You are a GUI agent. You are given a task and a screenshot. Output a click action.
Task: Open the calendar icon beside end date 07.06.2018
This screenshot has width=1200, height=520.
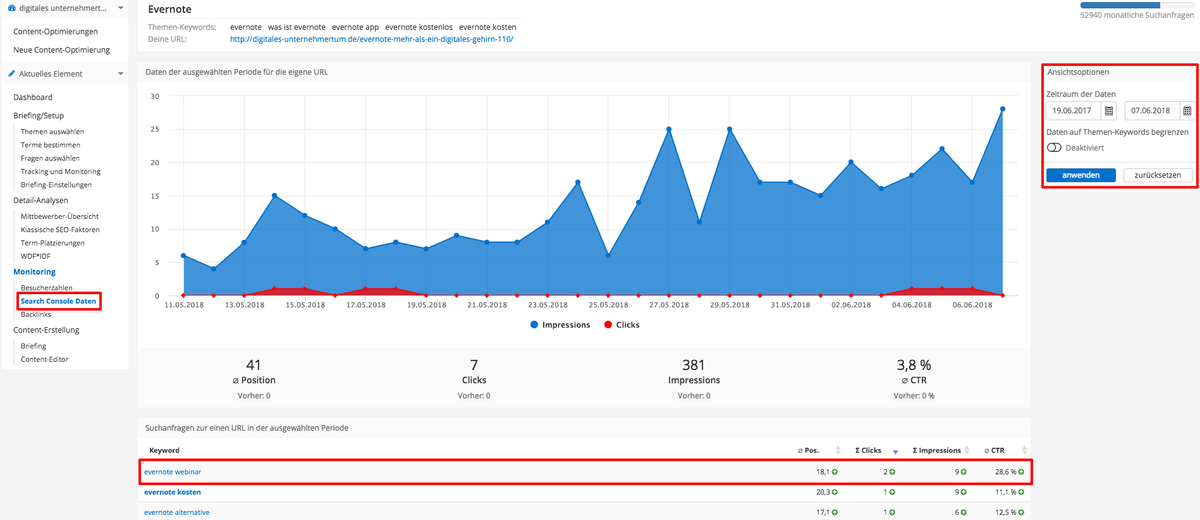(1187, 111)
